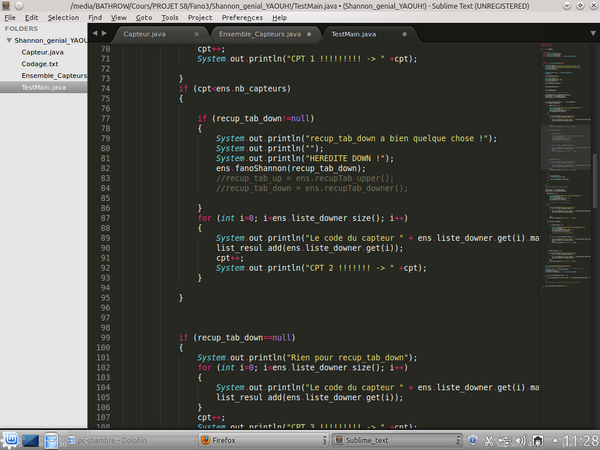
Task: Open the Preferences menu
Action: [242, 17]
